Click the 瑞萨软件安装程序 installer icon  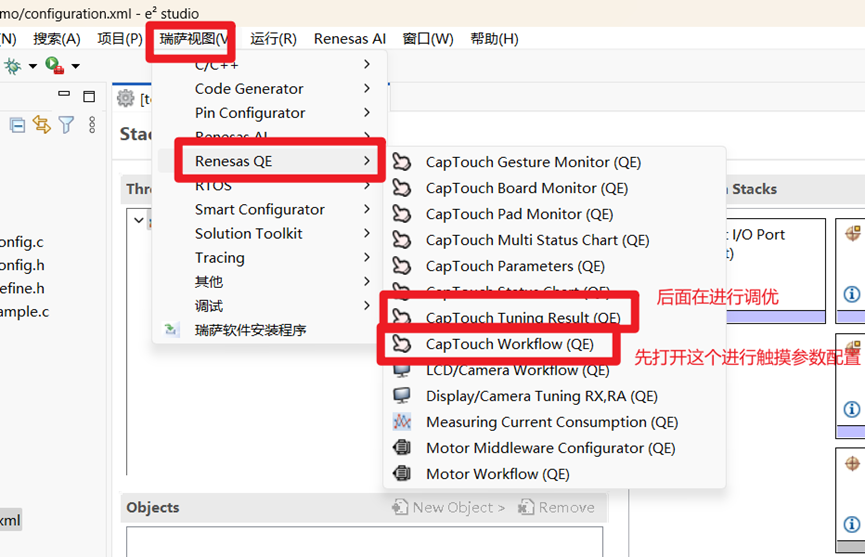coord(172,330)
